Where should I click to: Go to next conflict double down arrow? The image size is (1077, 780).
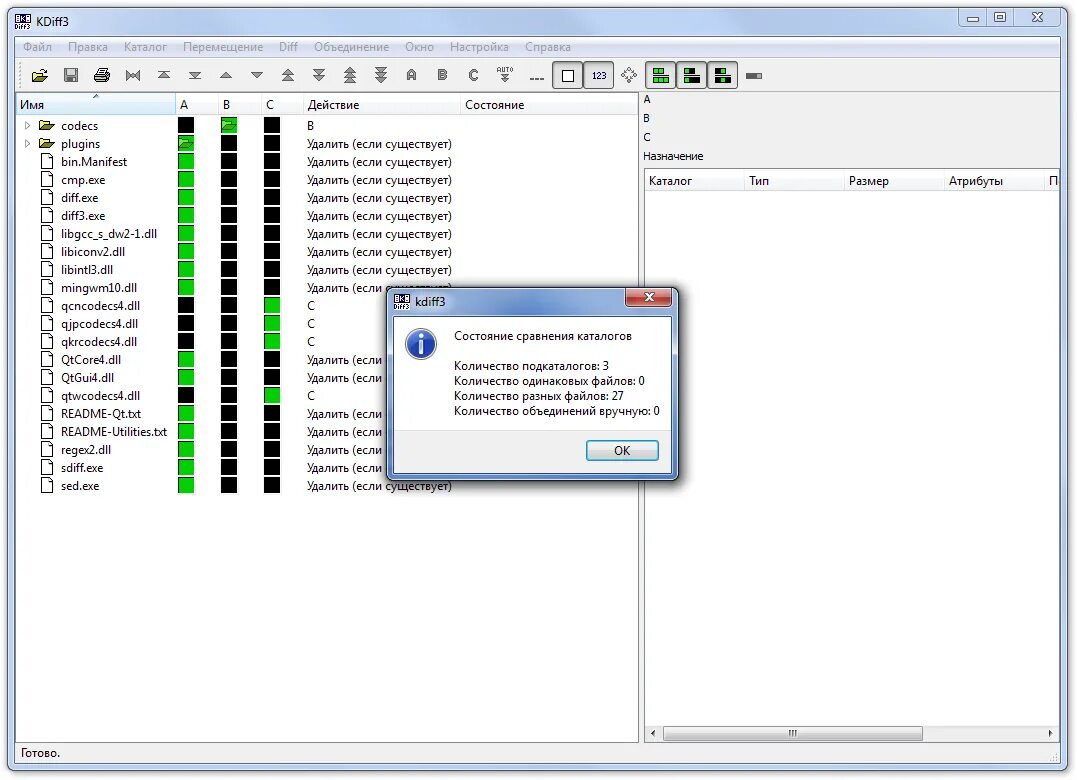[319, 76]
